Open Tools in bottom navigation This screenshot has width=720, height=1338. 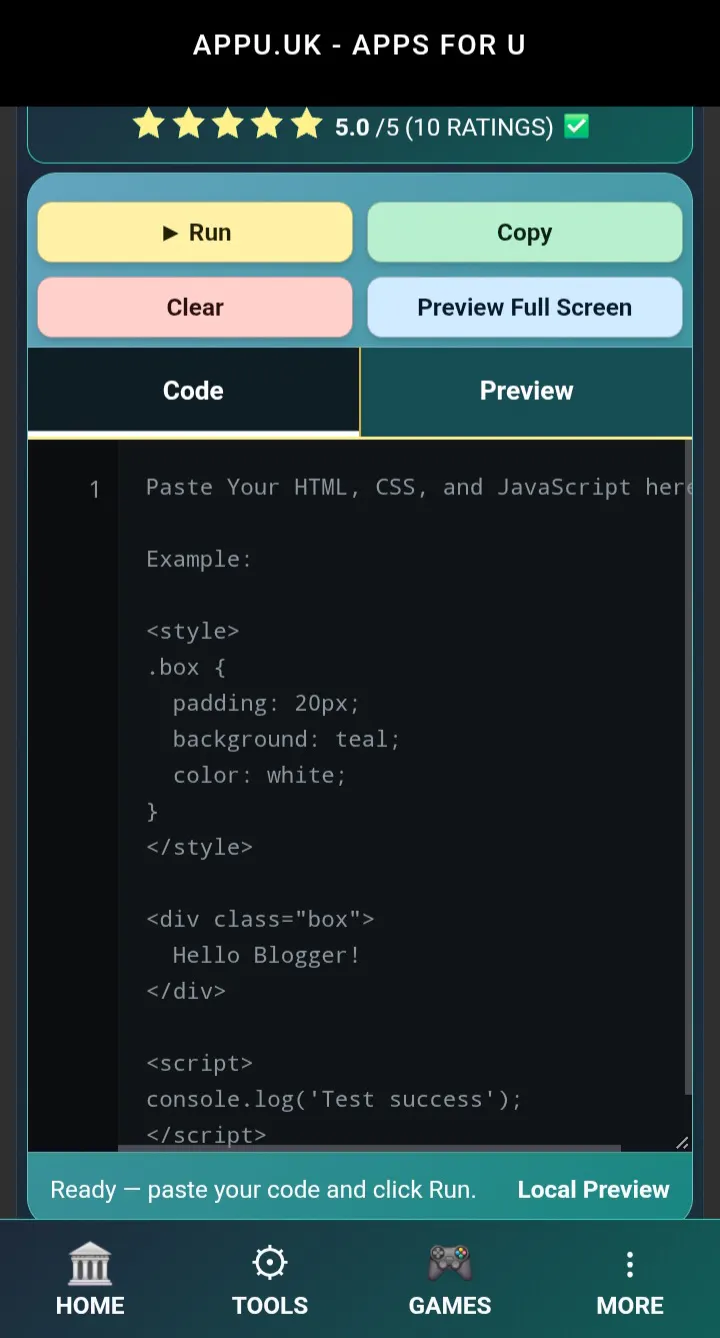tap(270, 1279)
